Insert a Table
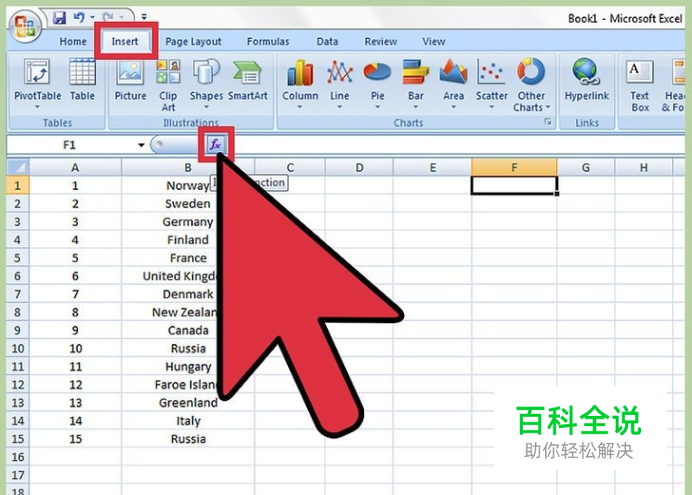692x495 pixels. pyautogui.click(x=83, y=79)
